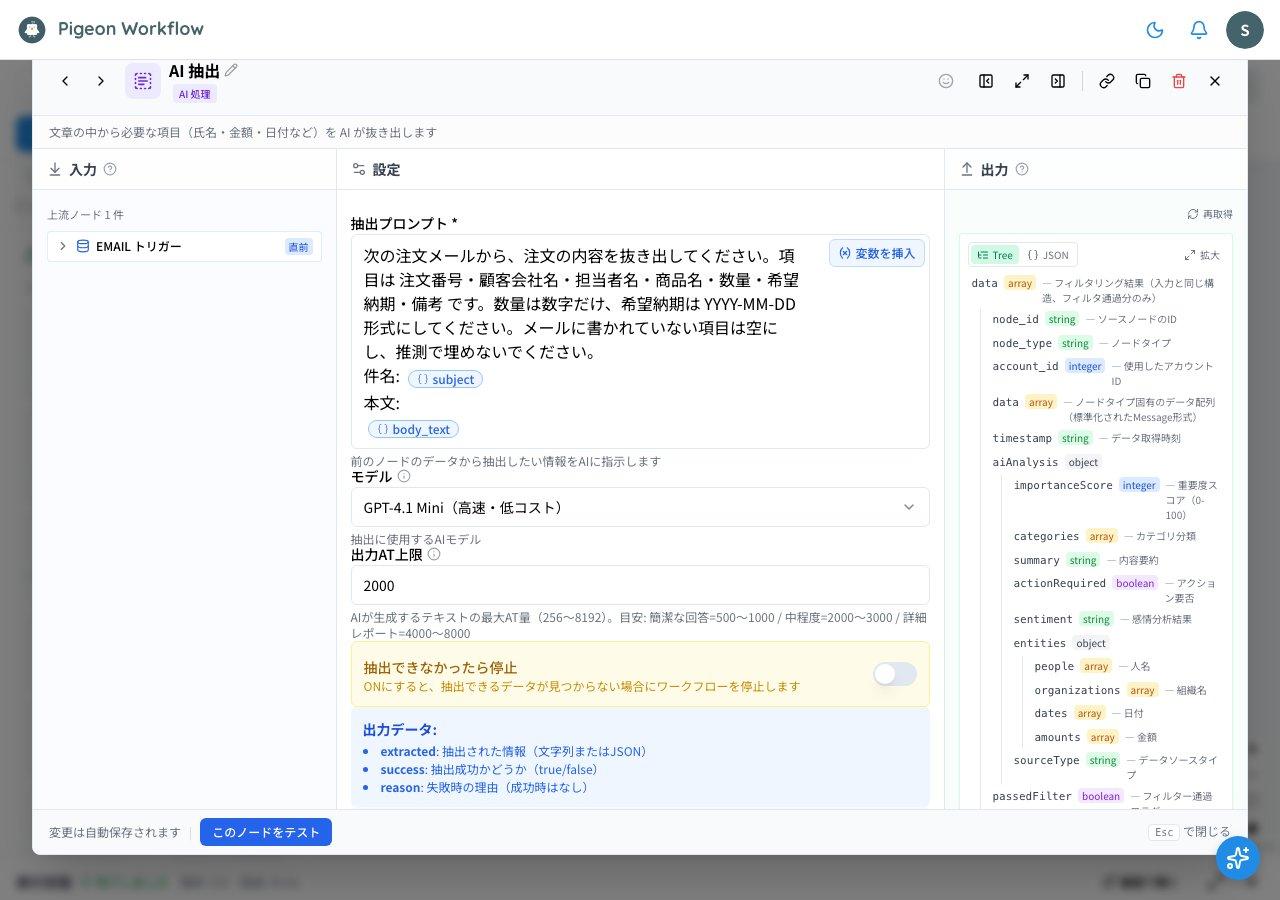Image resolution: width=1280 pixels, height=900 pixels.
Task: Select sourceType row in output tree
Action: click(x=1116, y=766)
